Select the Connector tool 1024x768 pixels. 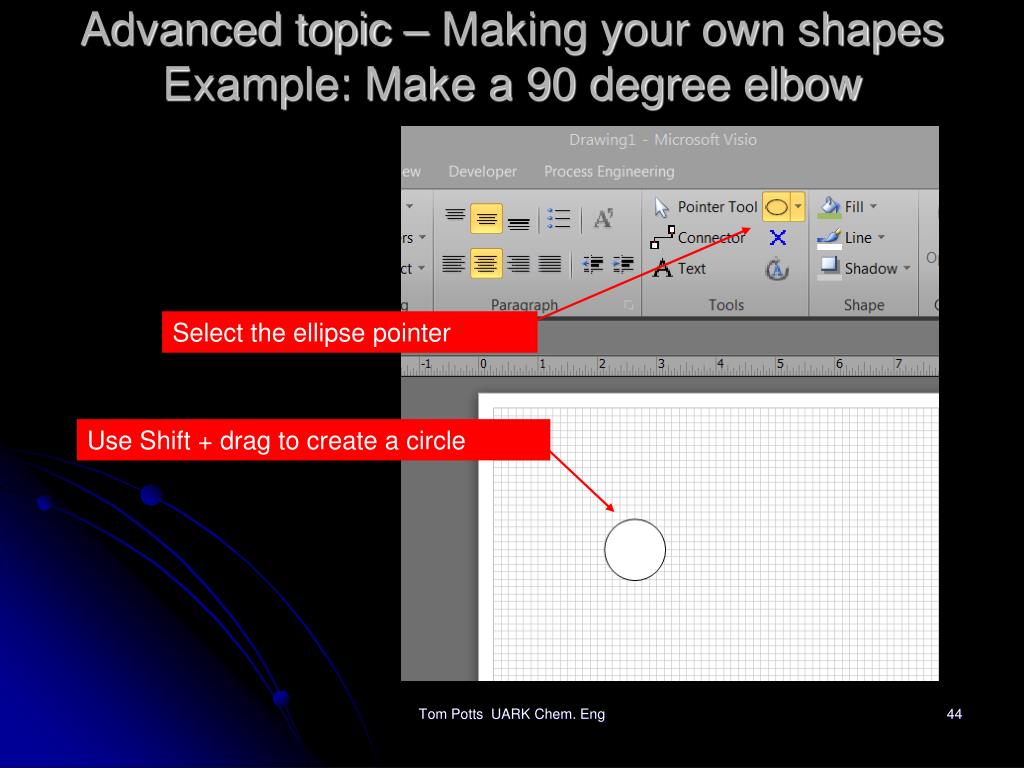(x=697, y=238)
